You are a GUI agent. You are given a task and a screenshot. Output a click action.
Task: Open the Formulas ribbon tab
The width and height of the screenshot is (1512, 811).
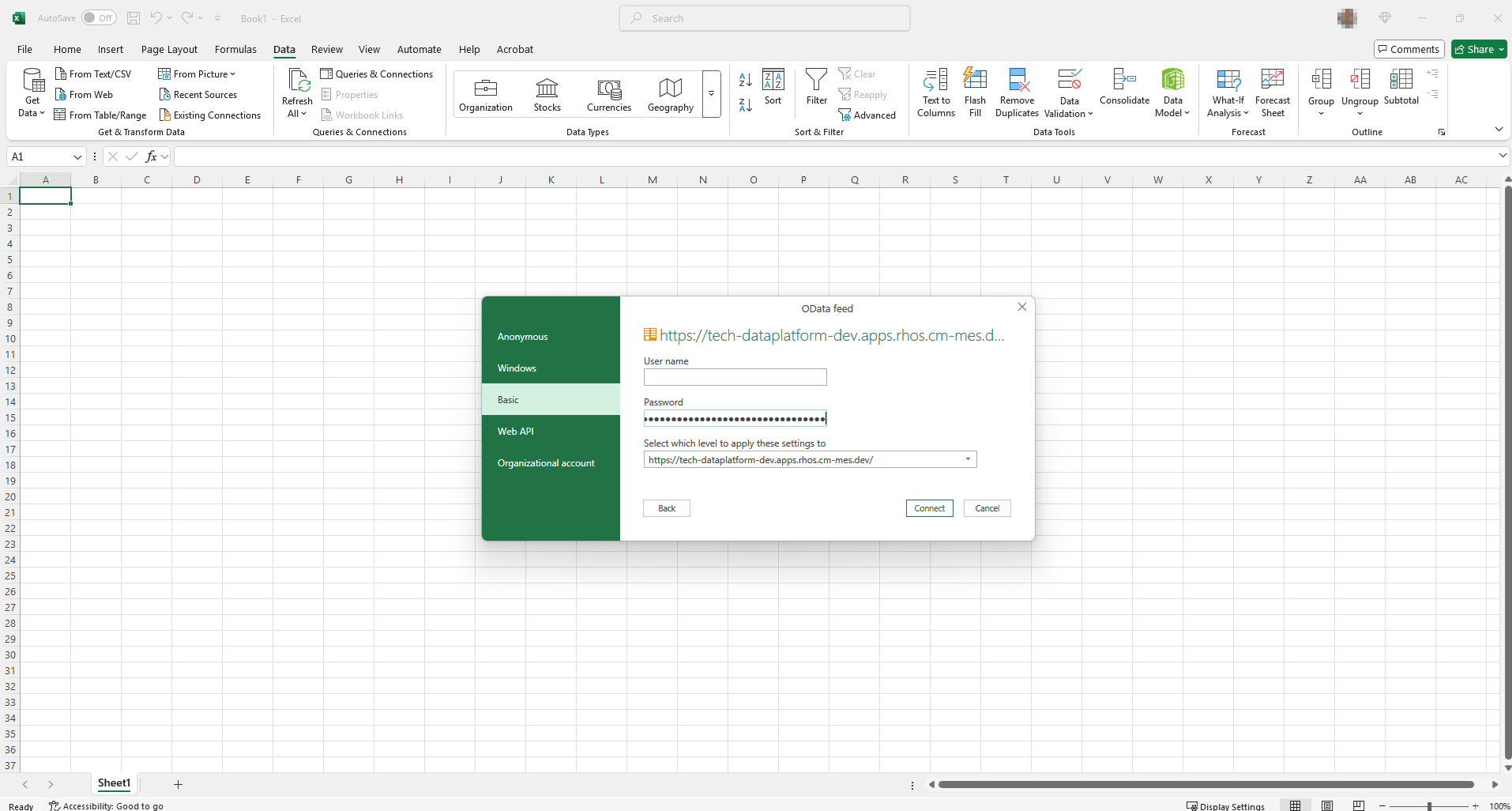(x=235, y=49)
